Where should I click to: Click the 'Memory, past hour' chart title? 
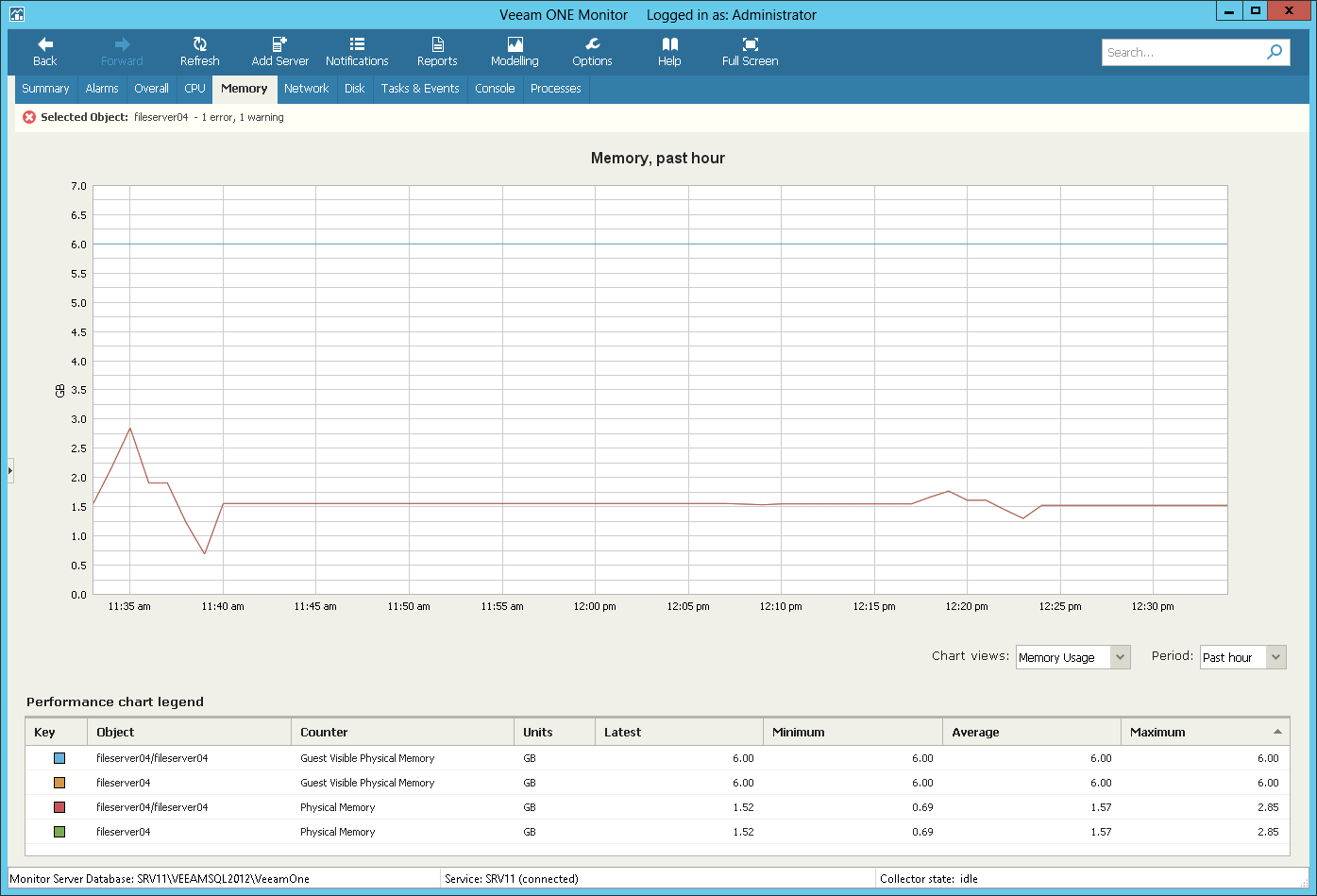(658, 158)
